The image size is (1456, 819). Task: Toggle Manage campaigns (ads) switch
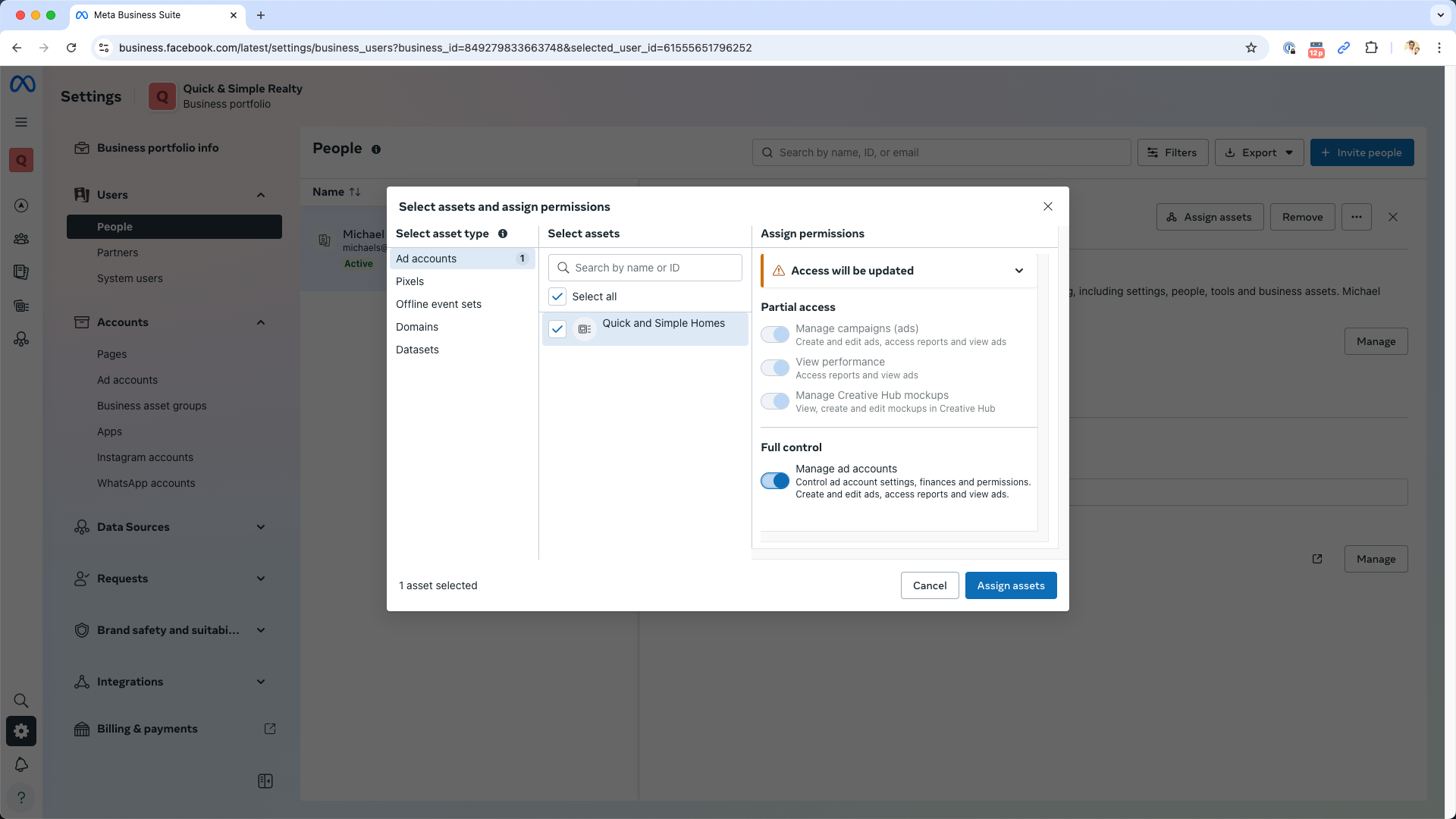[x=775, y=334]
